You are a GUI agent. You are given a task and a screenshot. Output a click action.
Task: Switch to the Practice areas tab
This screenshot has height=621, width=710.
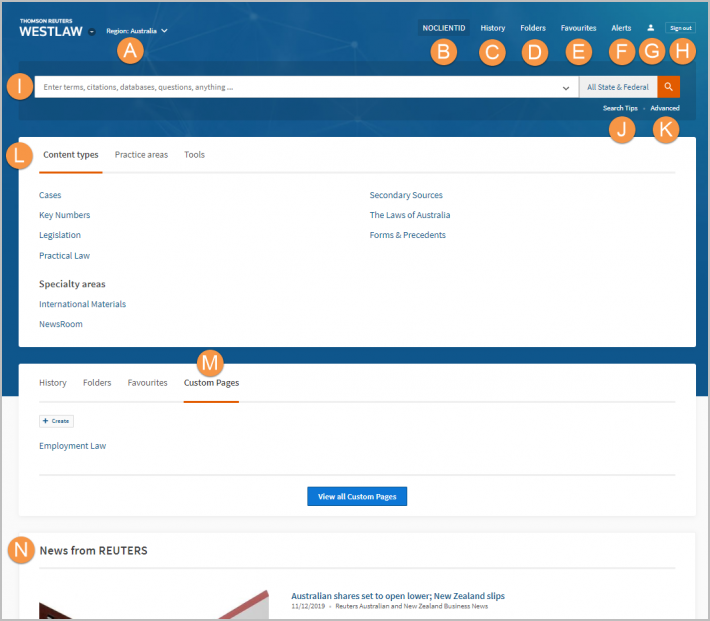click(x=141, y=155)
